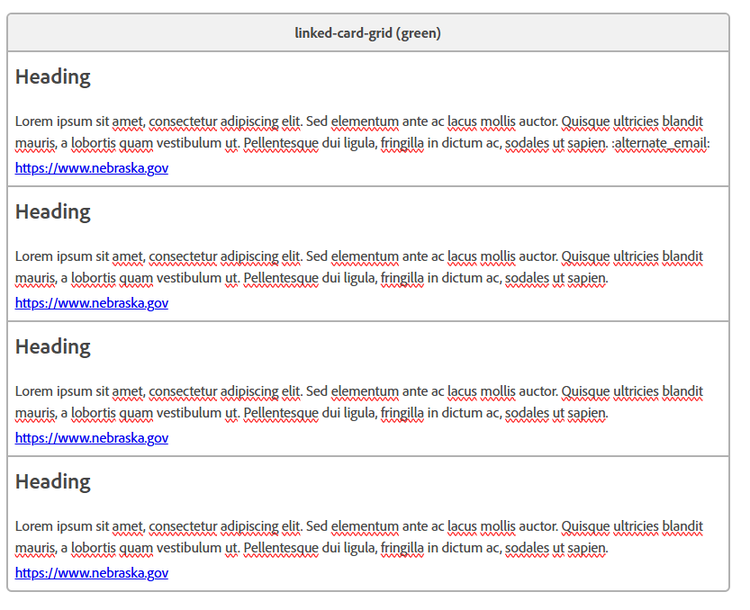Click the word 'fringilla' in the fourth card
Viewport: 750px width, 610px height.
[x=402, y=548]
